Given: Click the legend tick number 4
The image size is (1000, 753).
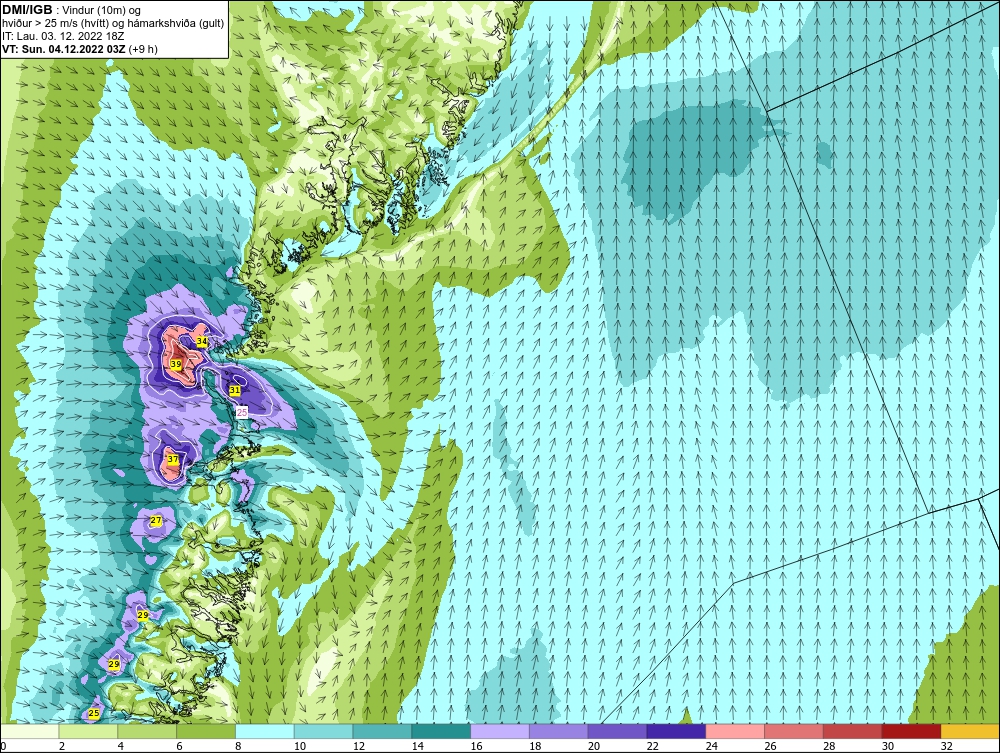Looking at the screenshot, I should tap(121, 746).
